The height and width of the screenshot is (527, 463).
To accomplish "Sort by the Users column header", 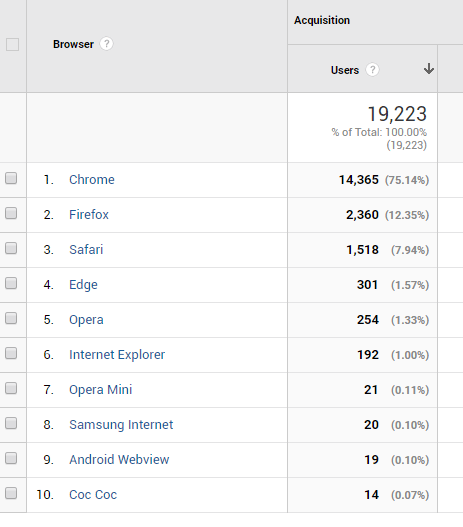I will [x=345, y=70].
